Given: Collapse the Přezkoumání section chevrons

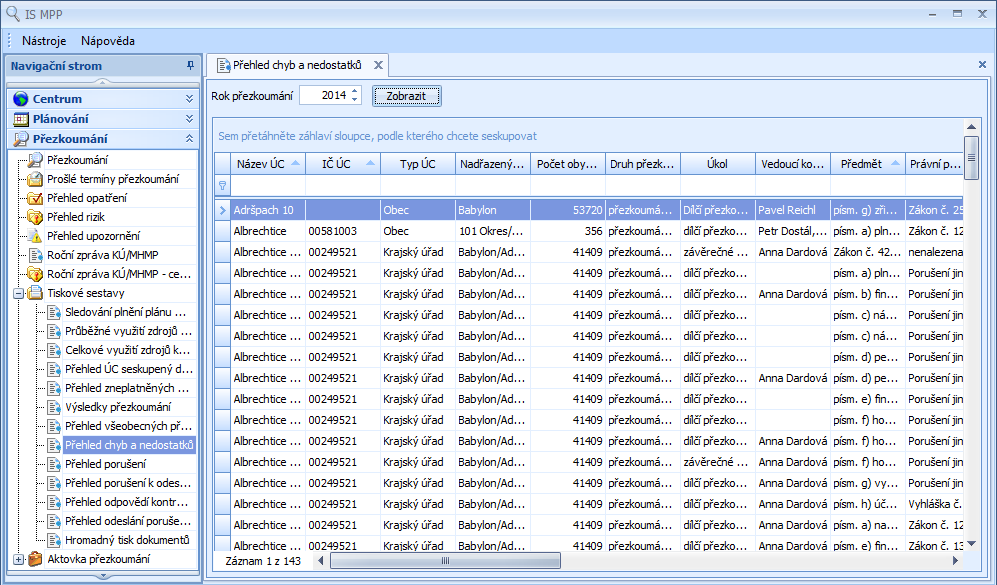Looking at the screenshot, I should point(189,139).
